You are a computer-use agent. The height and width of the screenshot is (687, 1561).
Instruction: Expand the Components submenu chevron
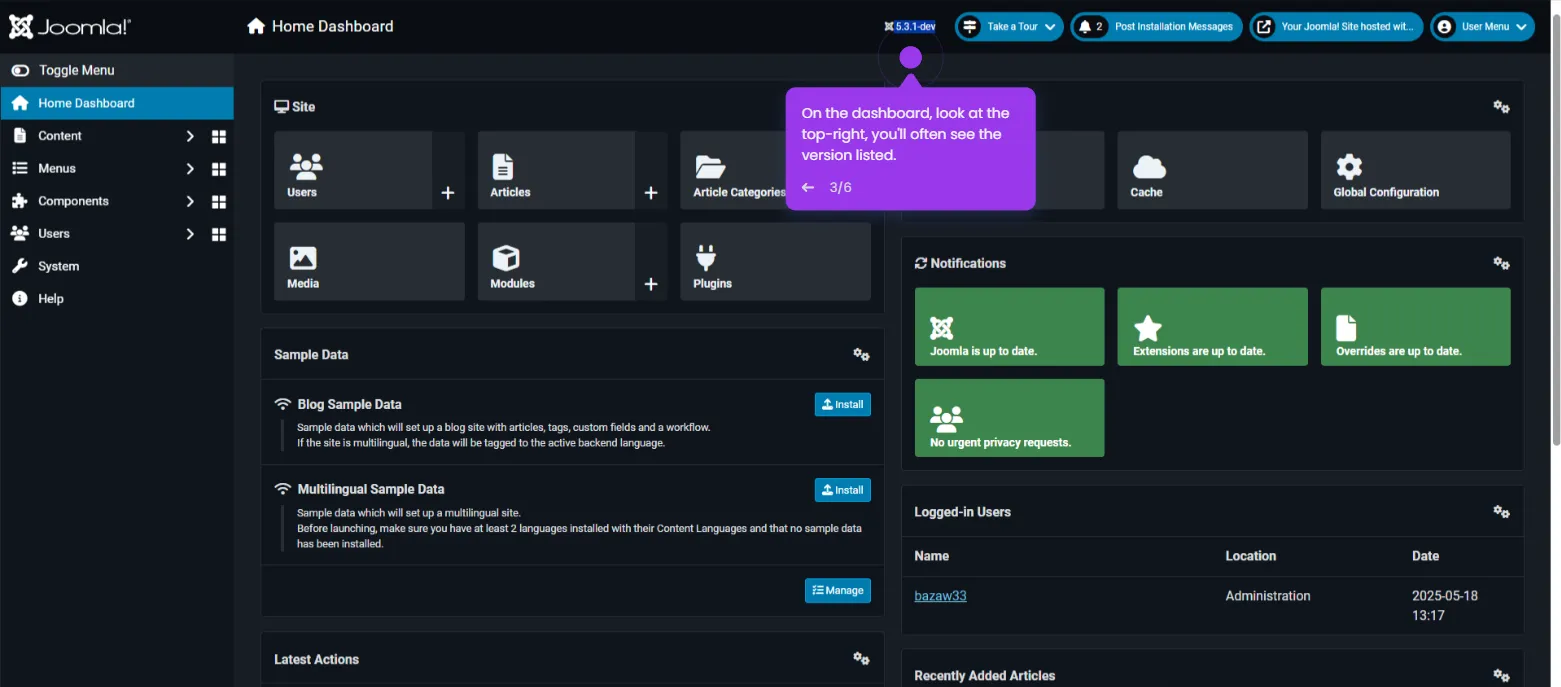[190, 201]
